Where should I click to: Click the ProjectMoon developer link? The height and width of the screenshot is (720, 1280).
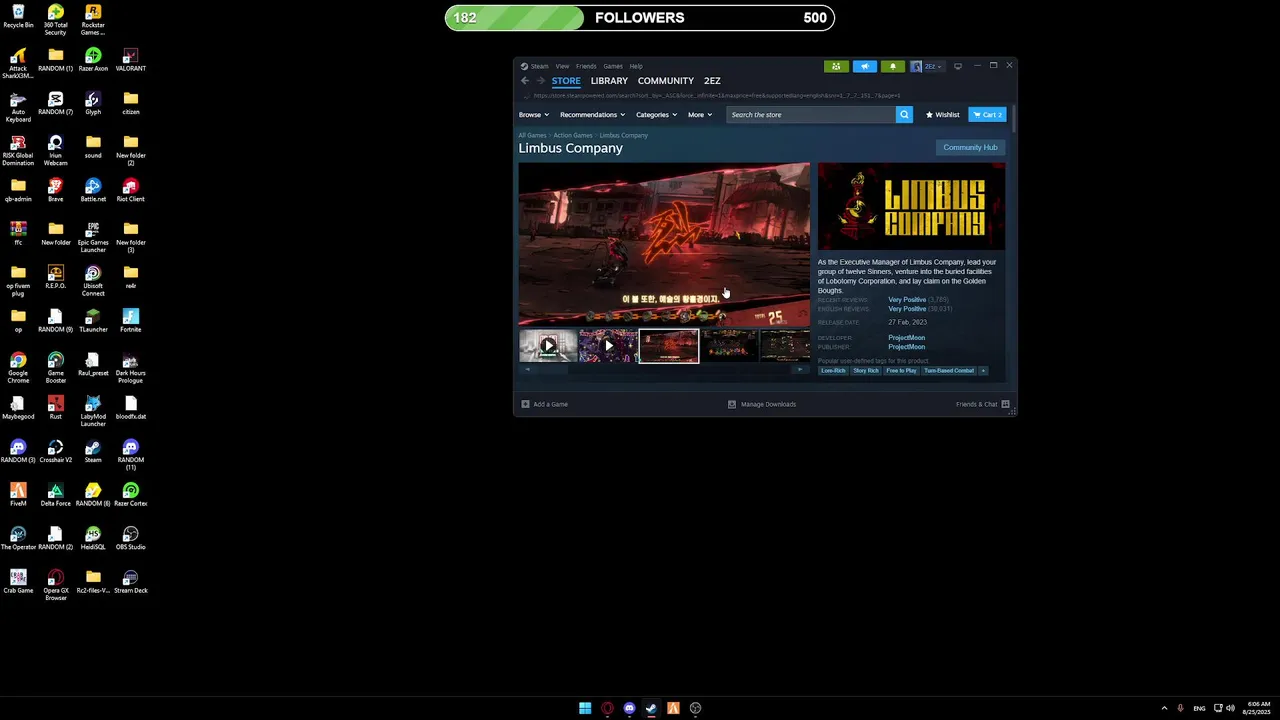point(906,338)
